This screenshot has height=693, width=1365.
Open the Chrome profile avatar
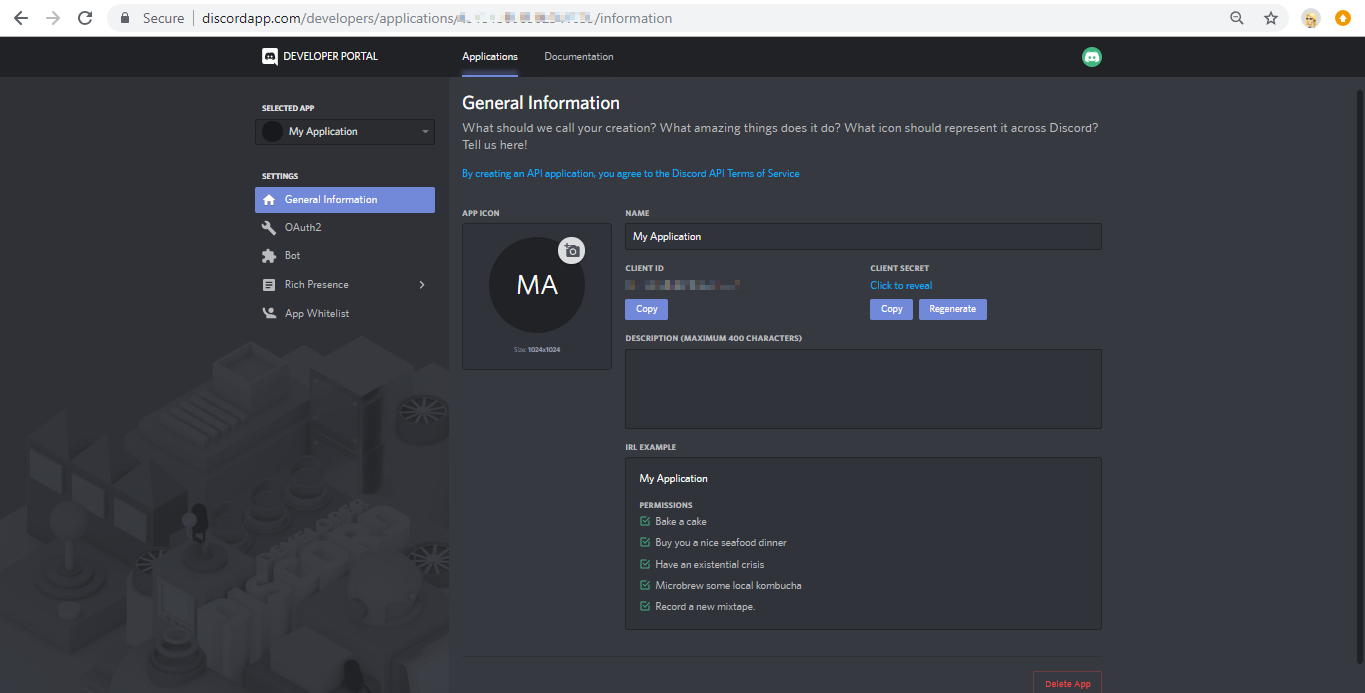[x=1310, y=18]
